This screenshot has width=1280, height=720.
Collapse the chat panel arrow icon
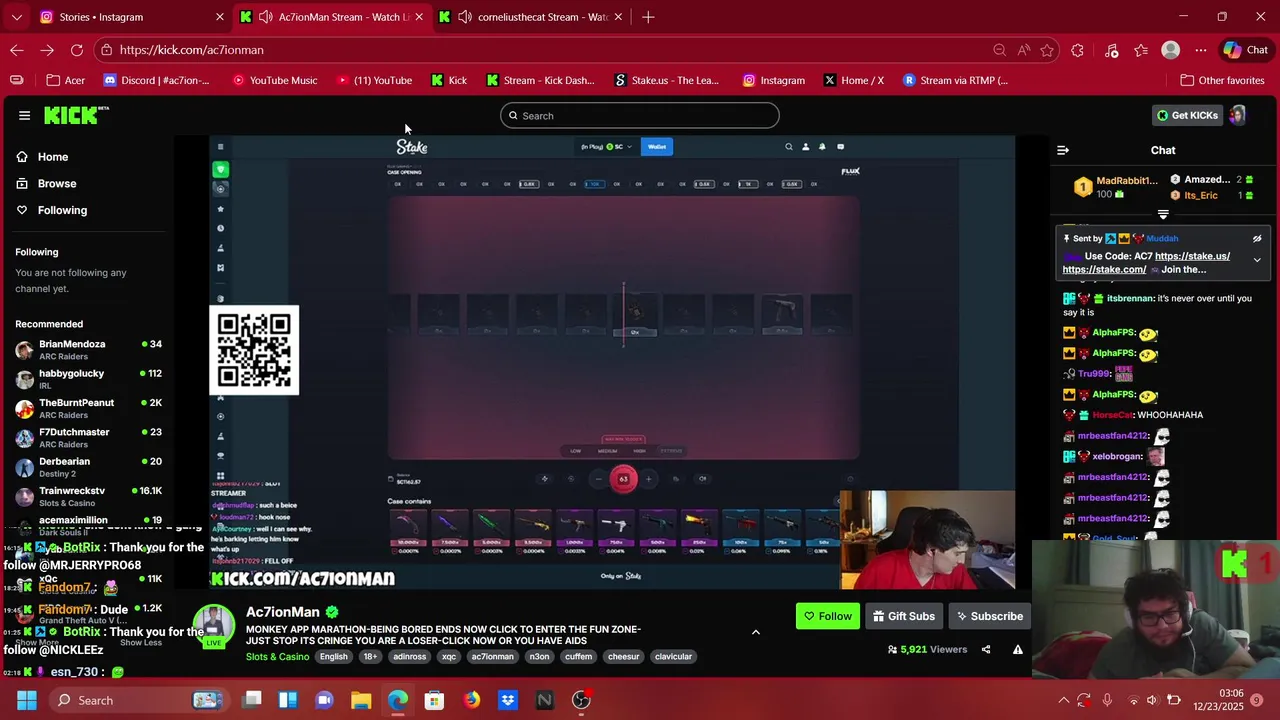[x=1063, y=150]
